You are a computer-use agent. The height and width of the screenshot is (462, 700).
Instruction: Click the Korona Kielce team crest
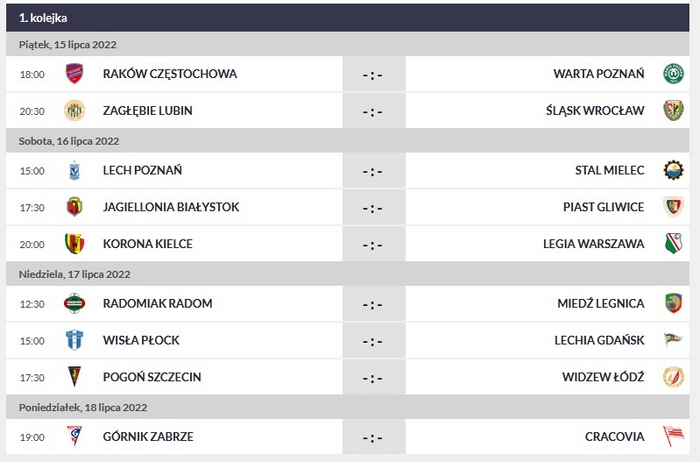[74, 244]
